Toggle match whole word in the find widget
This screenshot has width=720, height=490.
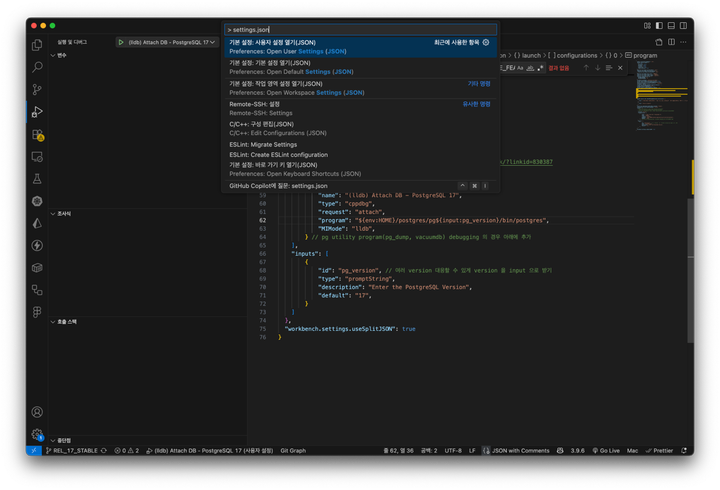(530, 68)
